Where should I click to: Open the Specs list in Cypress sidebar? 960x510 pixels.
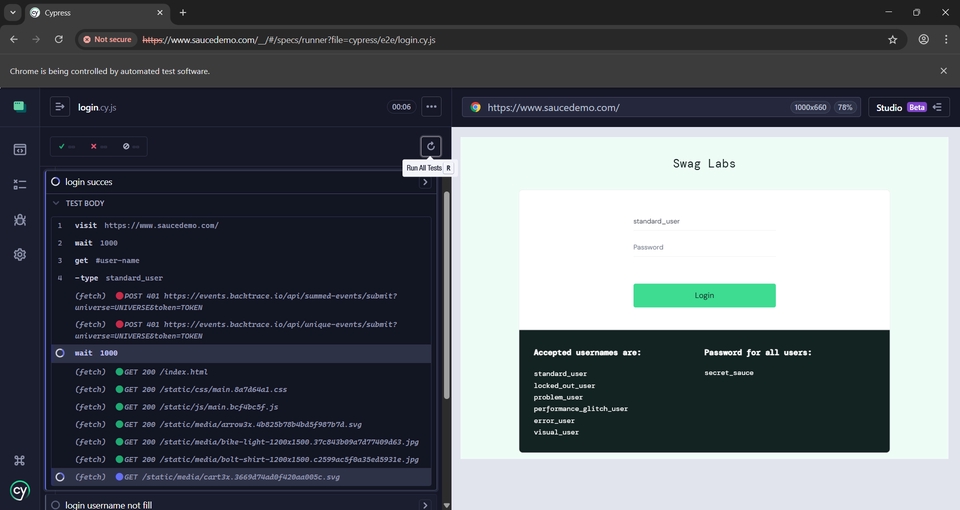pos(20,149)
